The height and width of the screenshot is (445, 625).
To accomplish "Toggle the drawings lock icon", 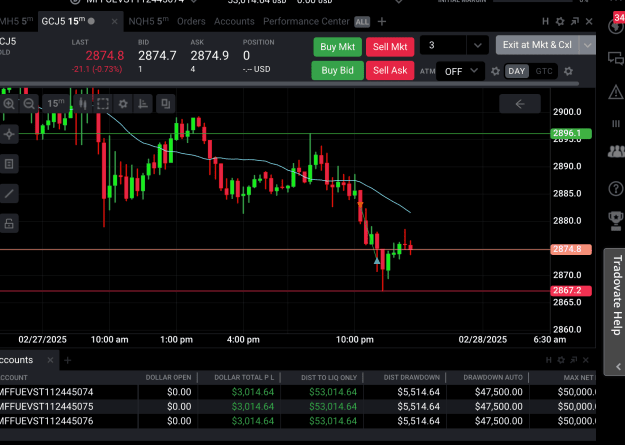I will [x=9, y=224].
